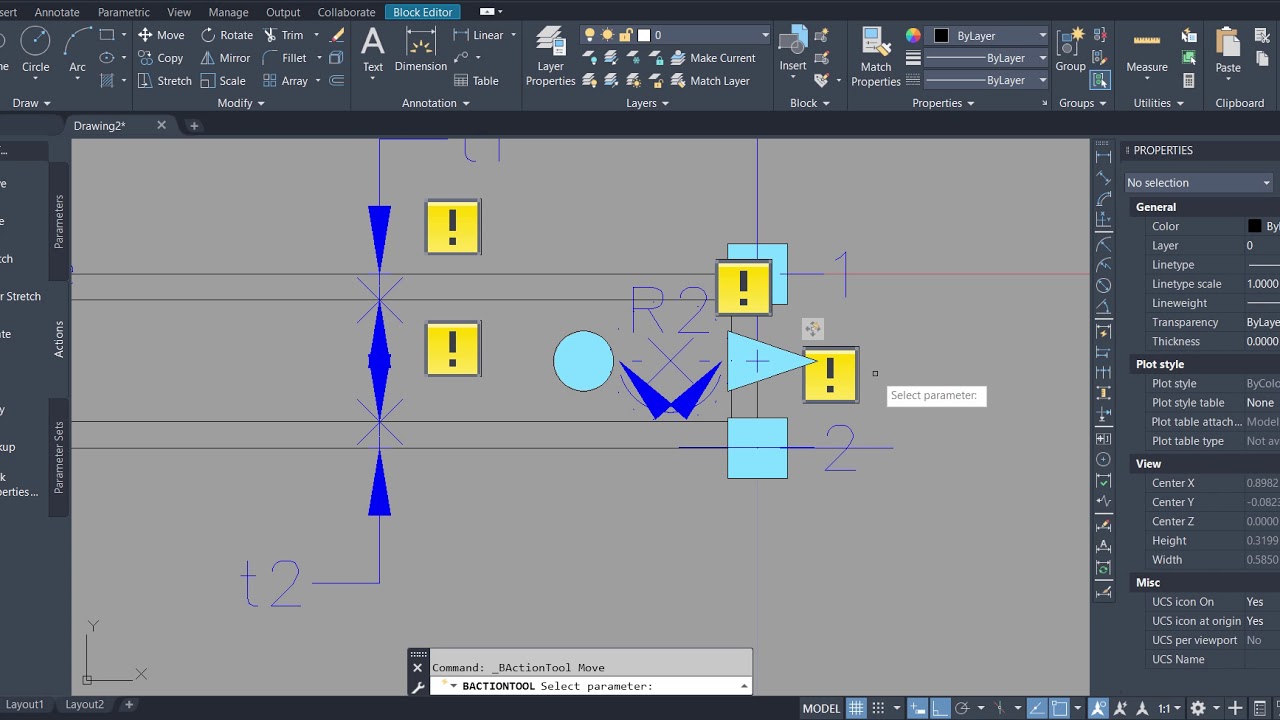Select the Array tool

285,81
